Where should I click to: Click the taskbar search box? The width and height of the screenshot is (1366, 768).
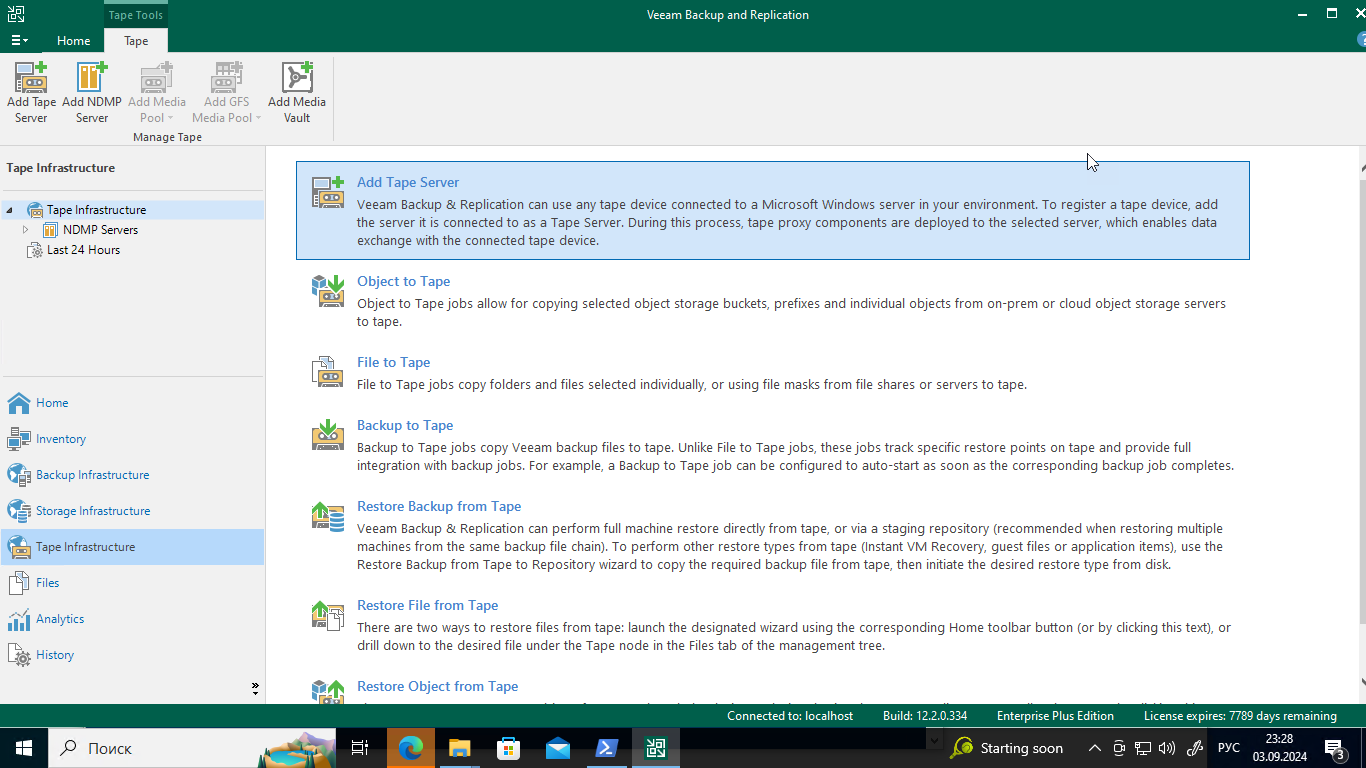190,748
